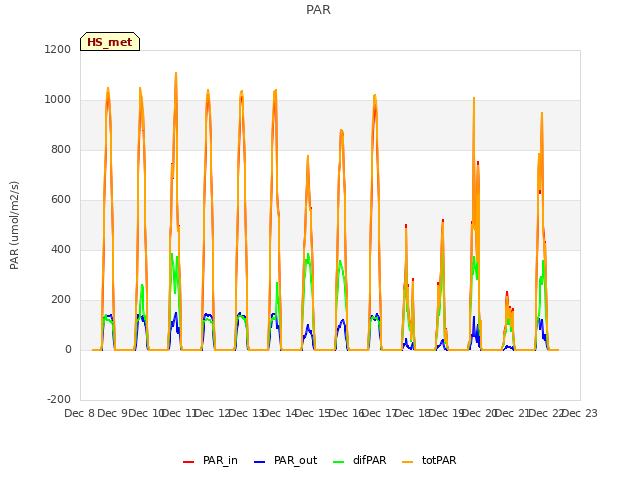Click the Dec 15 x-axis label
The image size is (640, 480).
pos(313,413)
